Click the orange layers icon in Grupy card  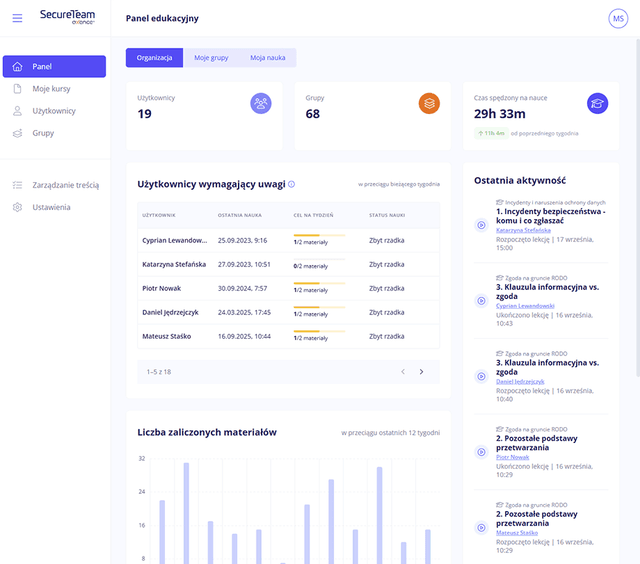(429, 103)
